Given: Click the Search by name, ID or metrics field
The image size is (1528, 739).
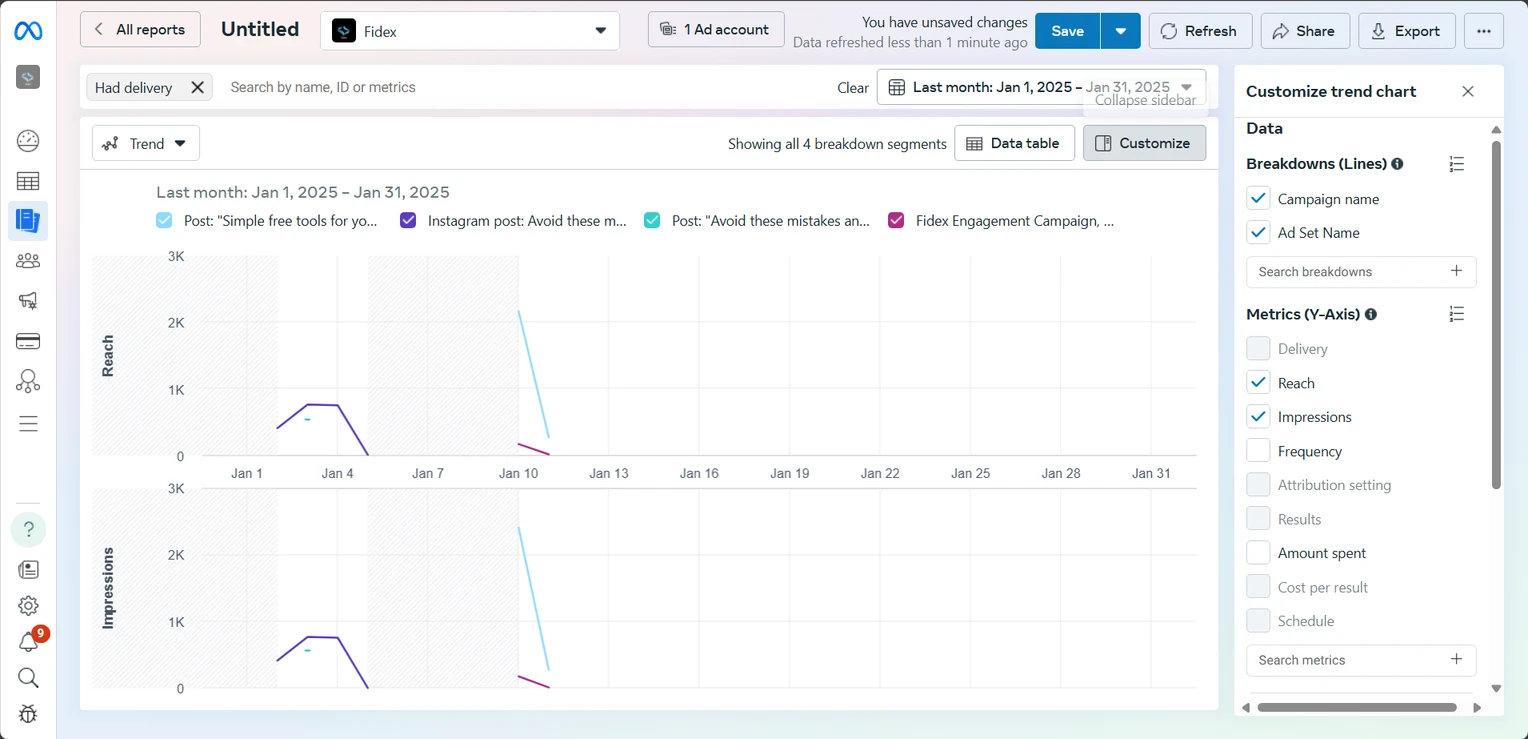Looking at the screenshot, I should pos(525,87).
